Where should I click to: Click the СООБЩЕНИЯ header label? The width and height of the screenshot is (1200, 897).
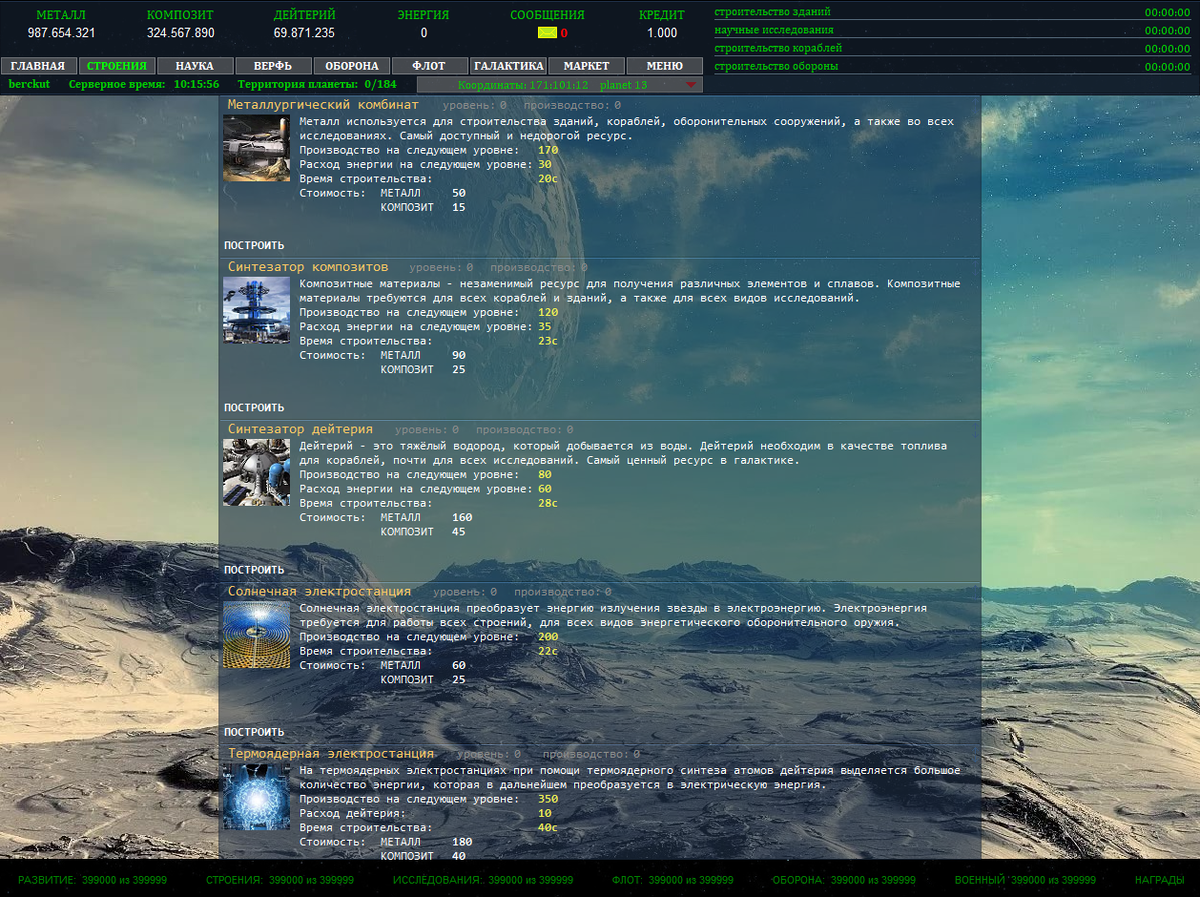[547, 16]
